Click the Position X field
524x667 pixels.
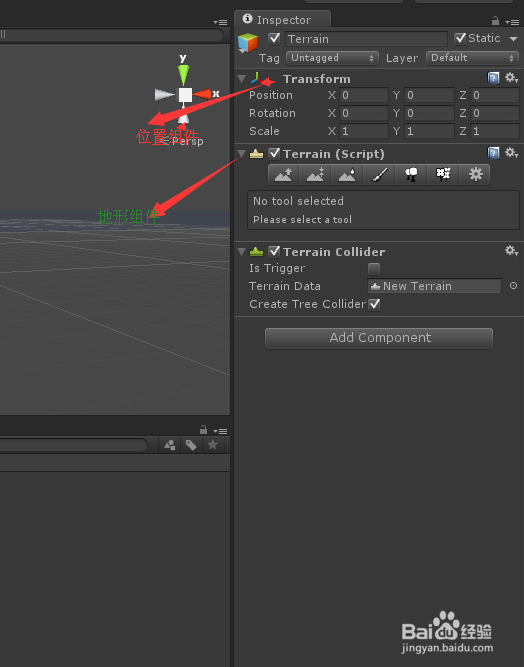point(364,95)
